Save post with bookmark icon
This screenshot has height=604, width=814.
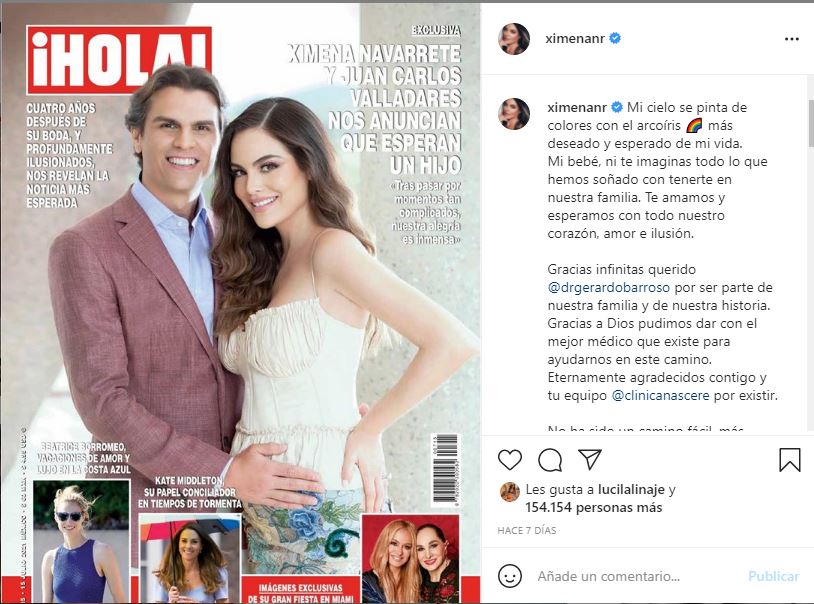790,460
